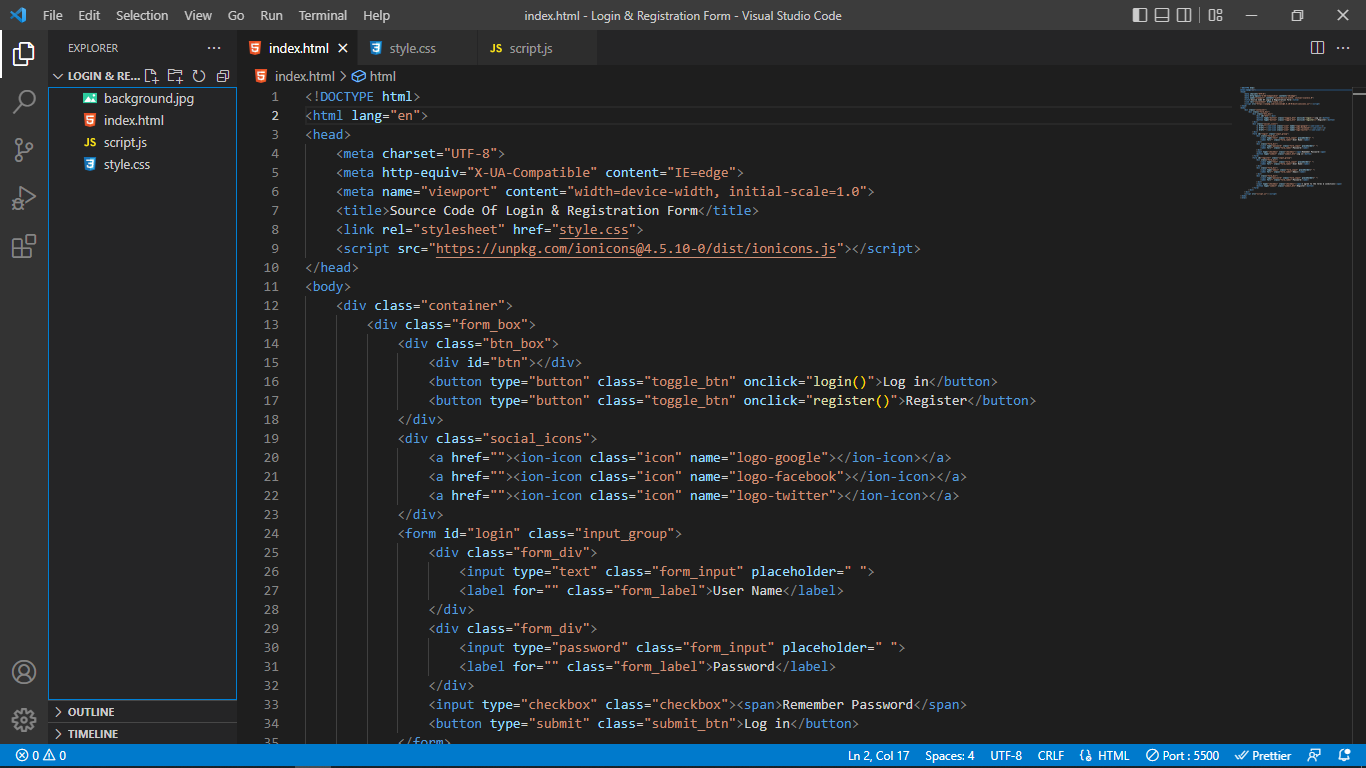Viewport: 1366px width, 768px height.
Task: Expand the OUTLINE section
Action: point(90,711)
